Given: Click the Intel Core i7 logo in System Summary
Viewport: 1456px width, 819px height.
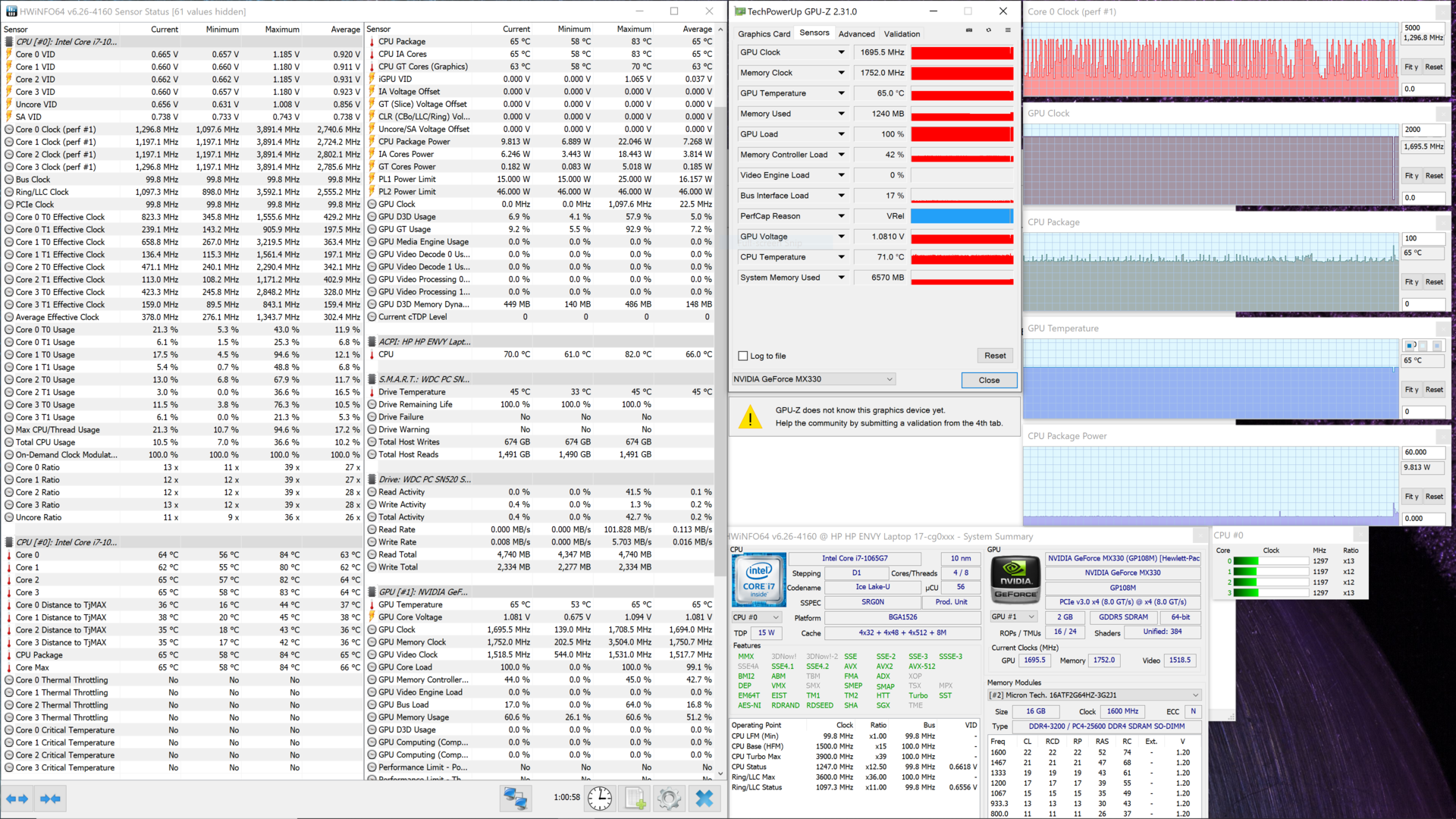Looking at the screenshot, I should pyautogui.click(x=758, y=581).
